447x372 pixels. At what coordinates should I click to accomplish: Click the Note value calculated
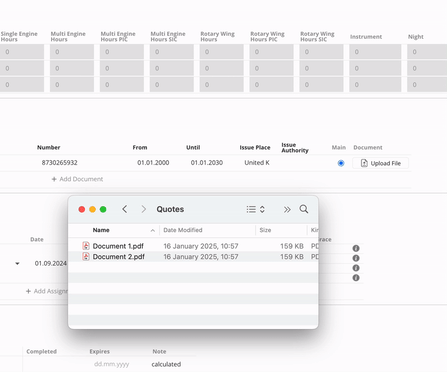pyautogui.click(x=166, y=364)
